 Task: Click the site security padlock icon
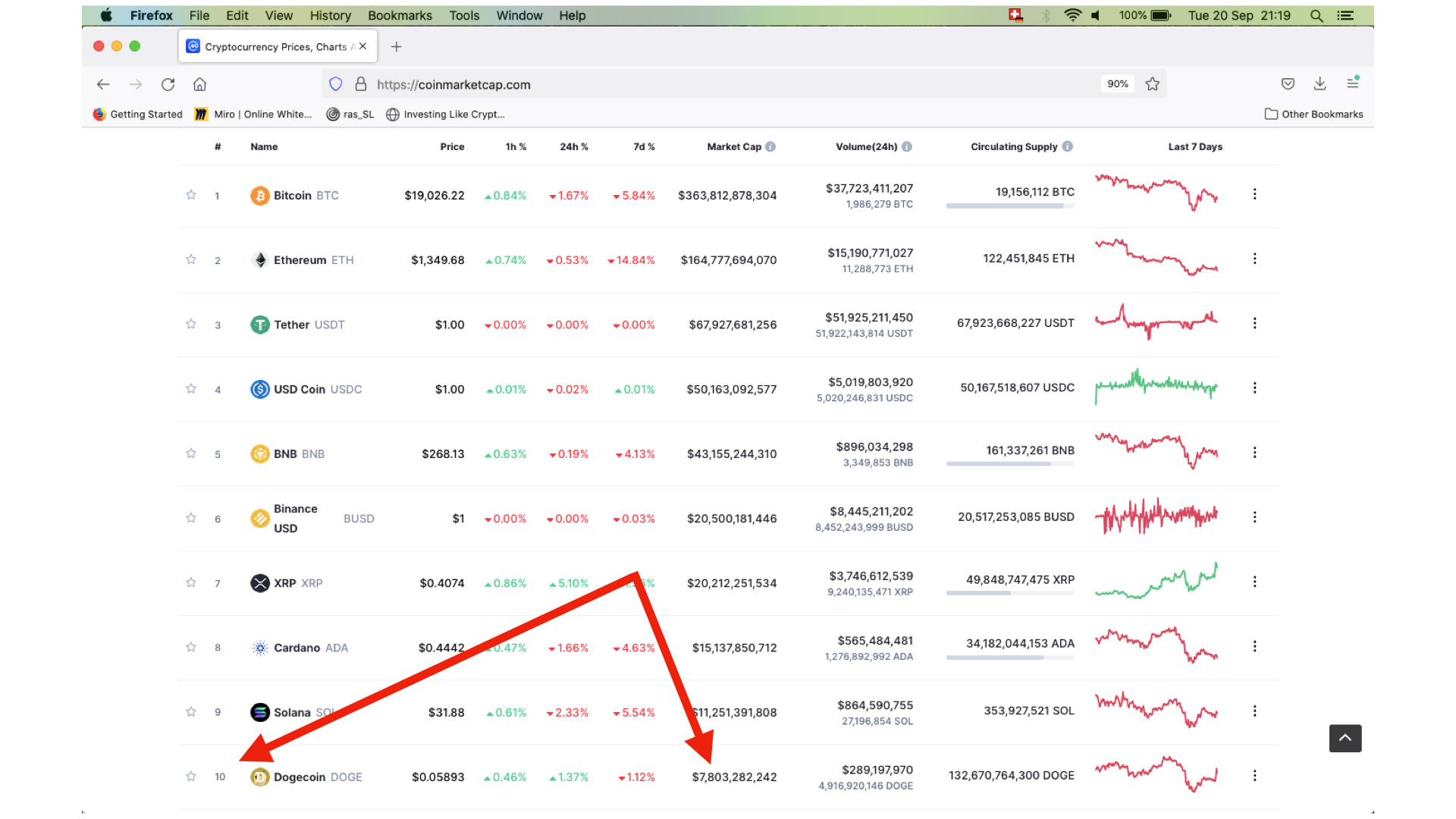(x=361, y=84)
